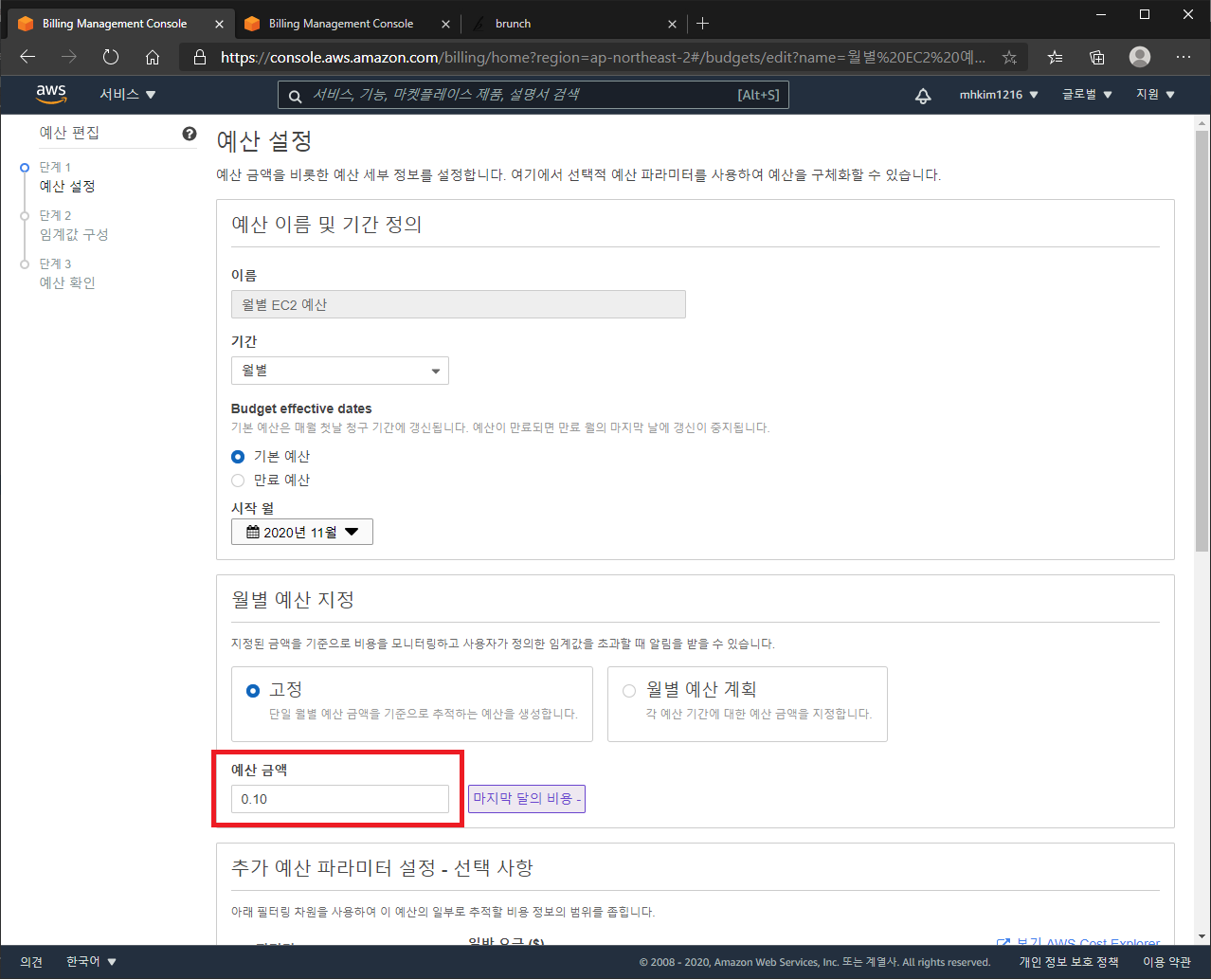Viewport: 1211px width, 980px height.
Task: Open the browser favorites list icon
Action: click(1055, 57)
